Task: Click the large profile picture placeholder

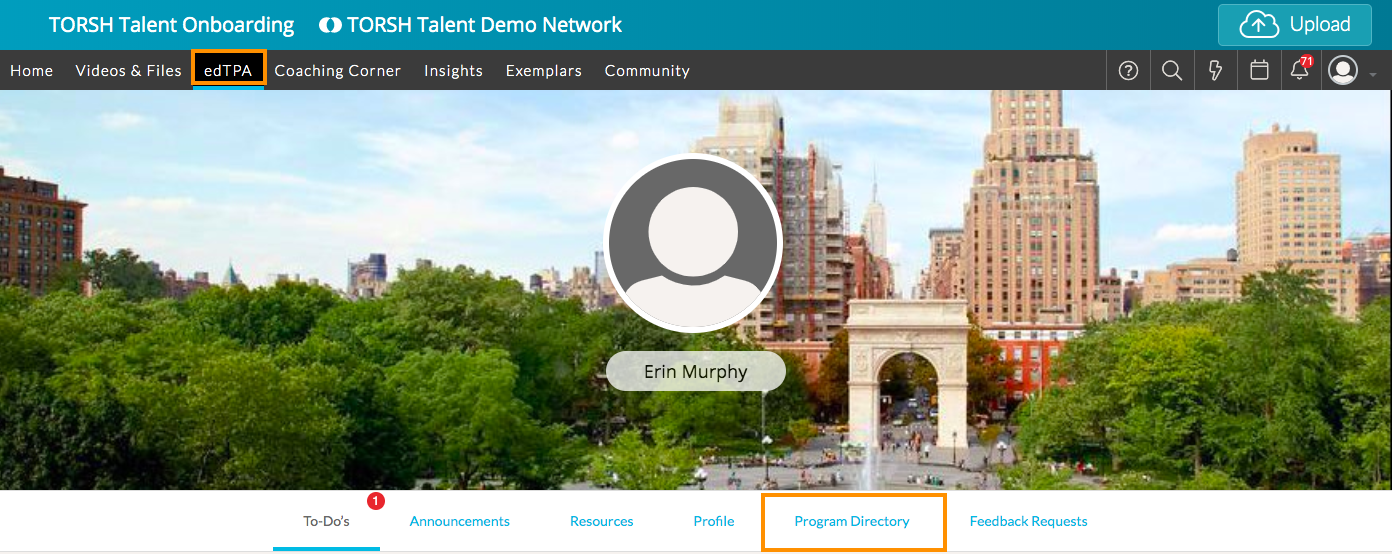Action: [x=693, y=244]
